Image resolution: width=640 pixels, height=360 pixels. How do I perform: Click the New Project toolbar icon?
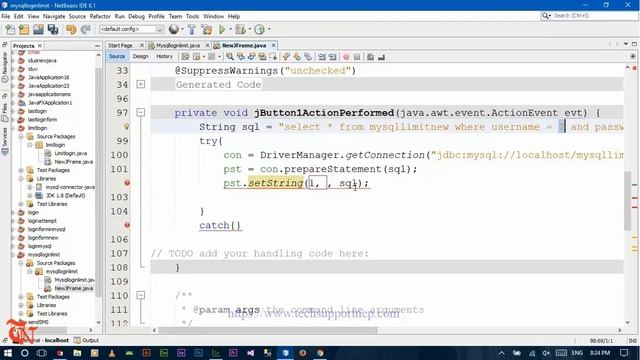[x=24, y=29]
